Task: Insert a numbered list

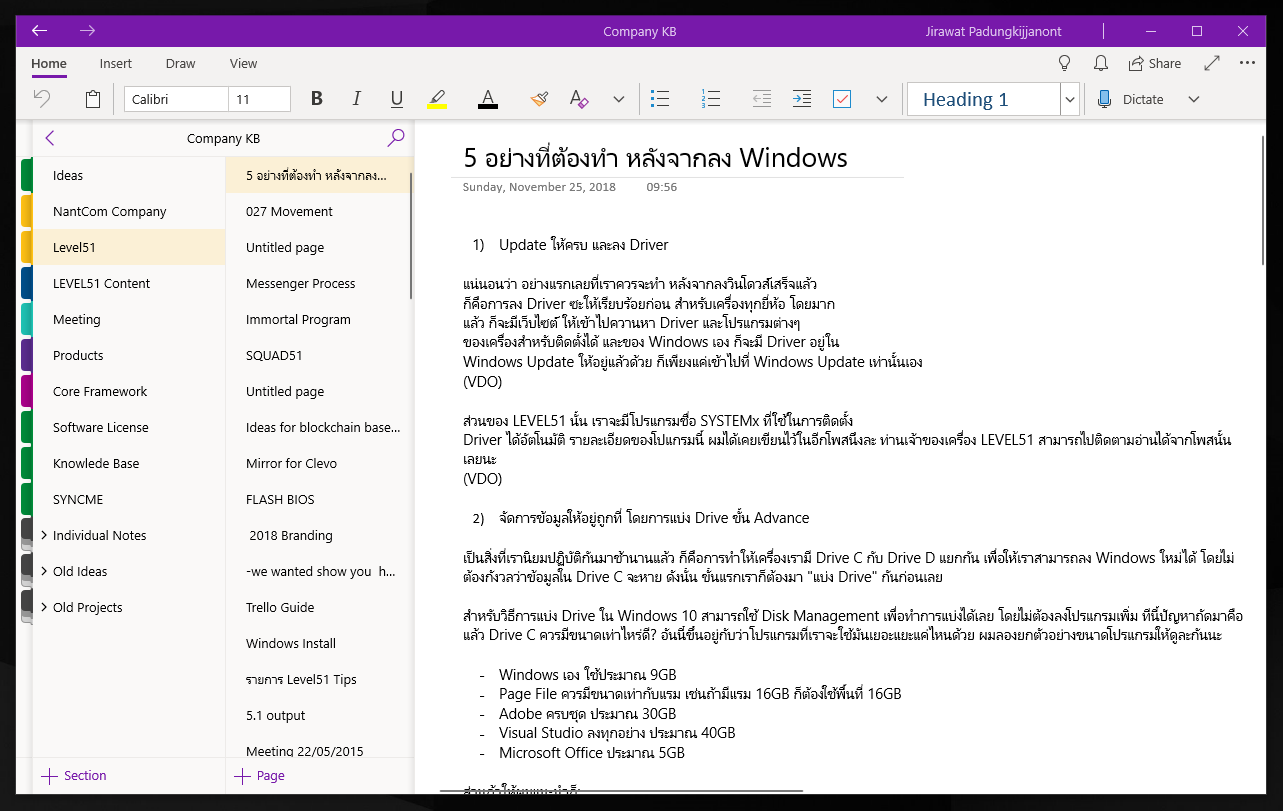Action: [x=711, y=99]
